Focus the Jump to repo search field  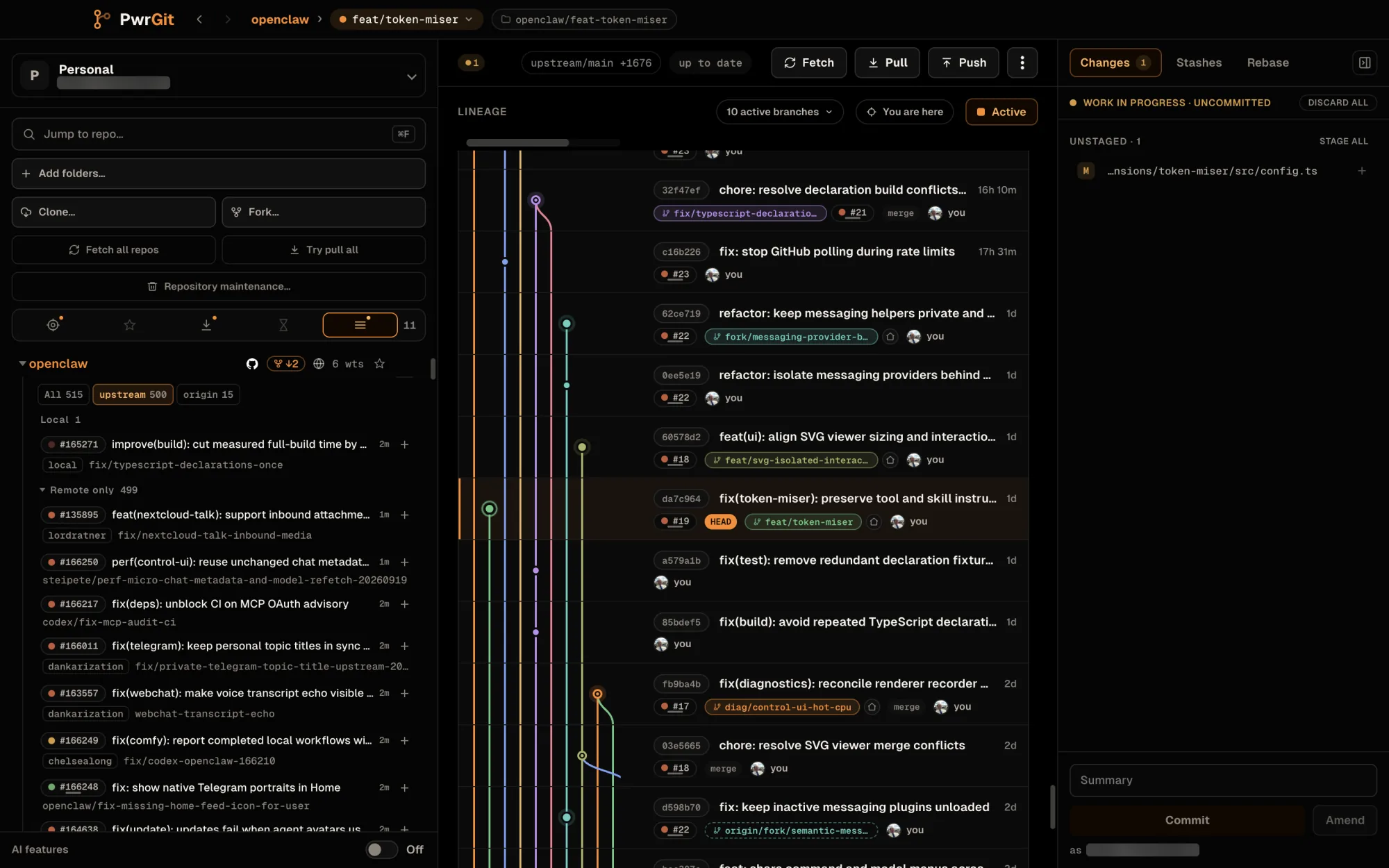coord(218,134)
